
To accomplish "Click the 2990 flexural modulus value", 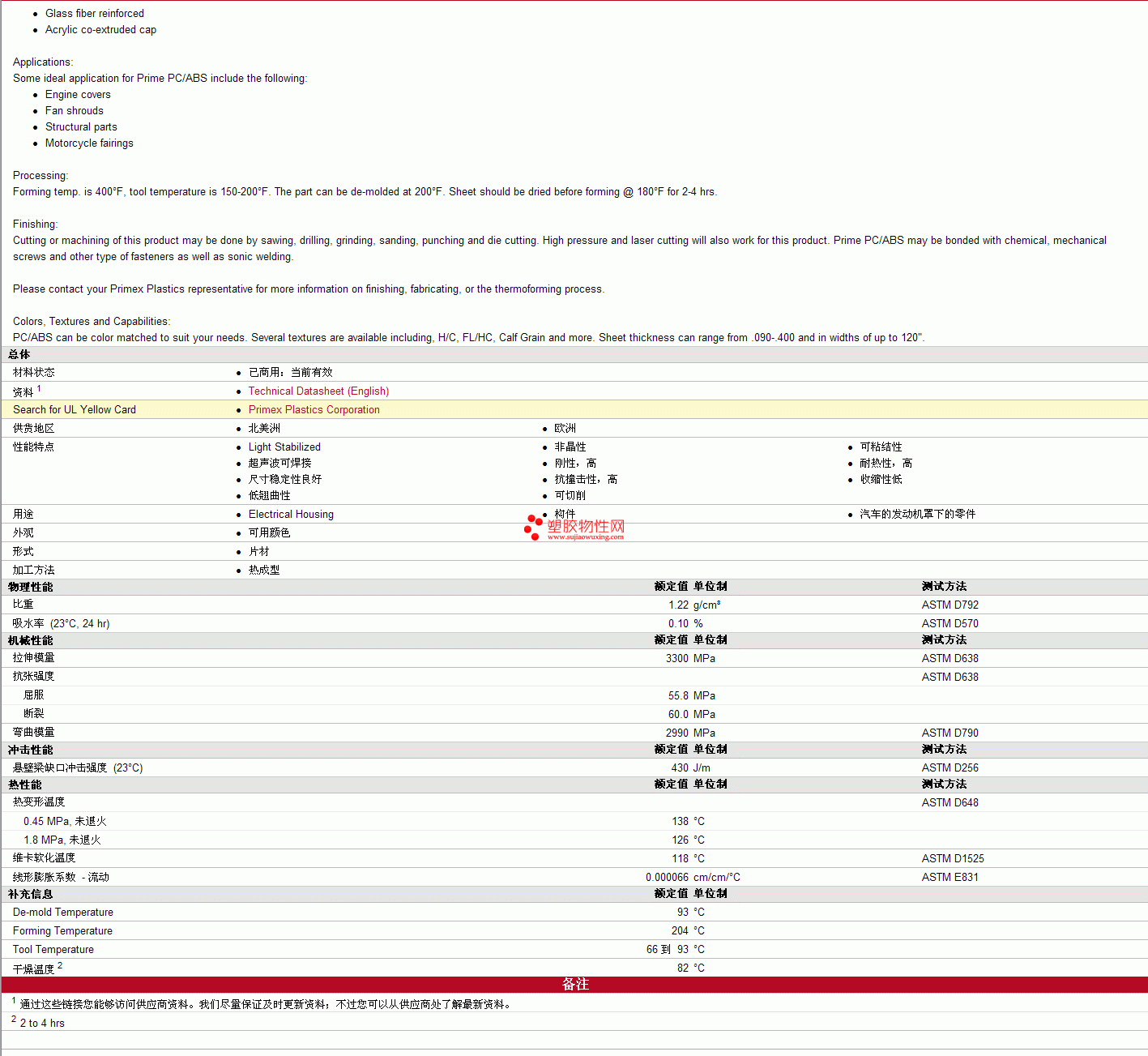I will 677,733.
